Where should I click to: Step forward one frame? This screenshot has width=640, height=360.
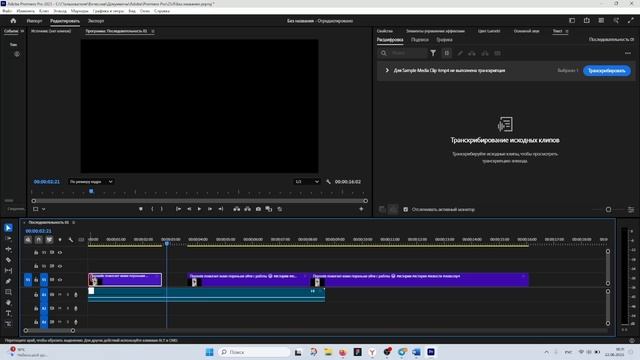pos(210,209)
